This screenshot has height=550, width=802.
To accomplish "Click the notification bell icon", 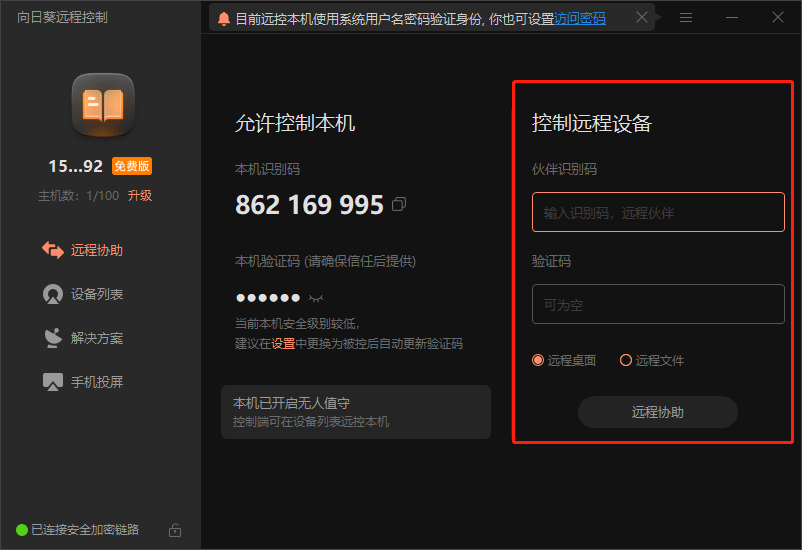I will click(224, 18).
